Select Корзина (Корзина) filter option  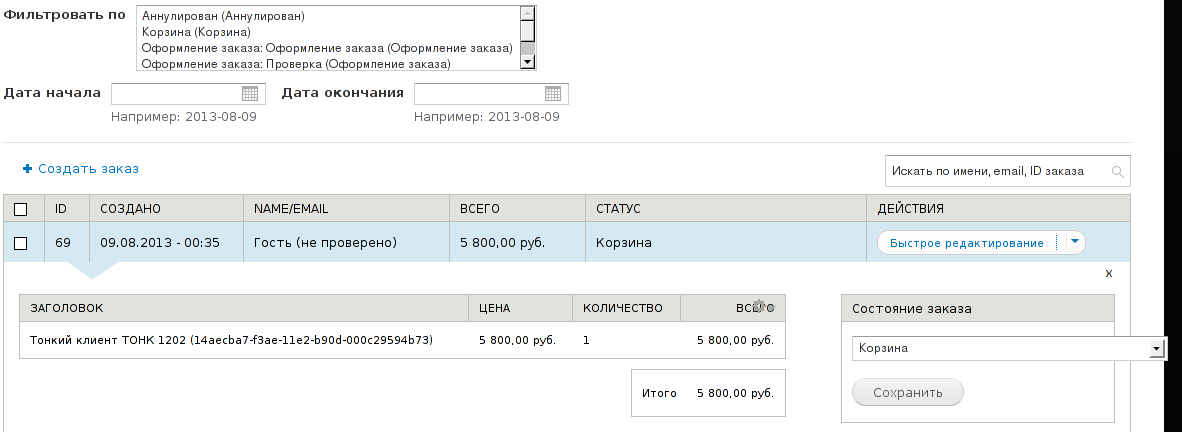[x=196, y=32]
